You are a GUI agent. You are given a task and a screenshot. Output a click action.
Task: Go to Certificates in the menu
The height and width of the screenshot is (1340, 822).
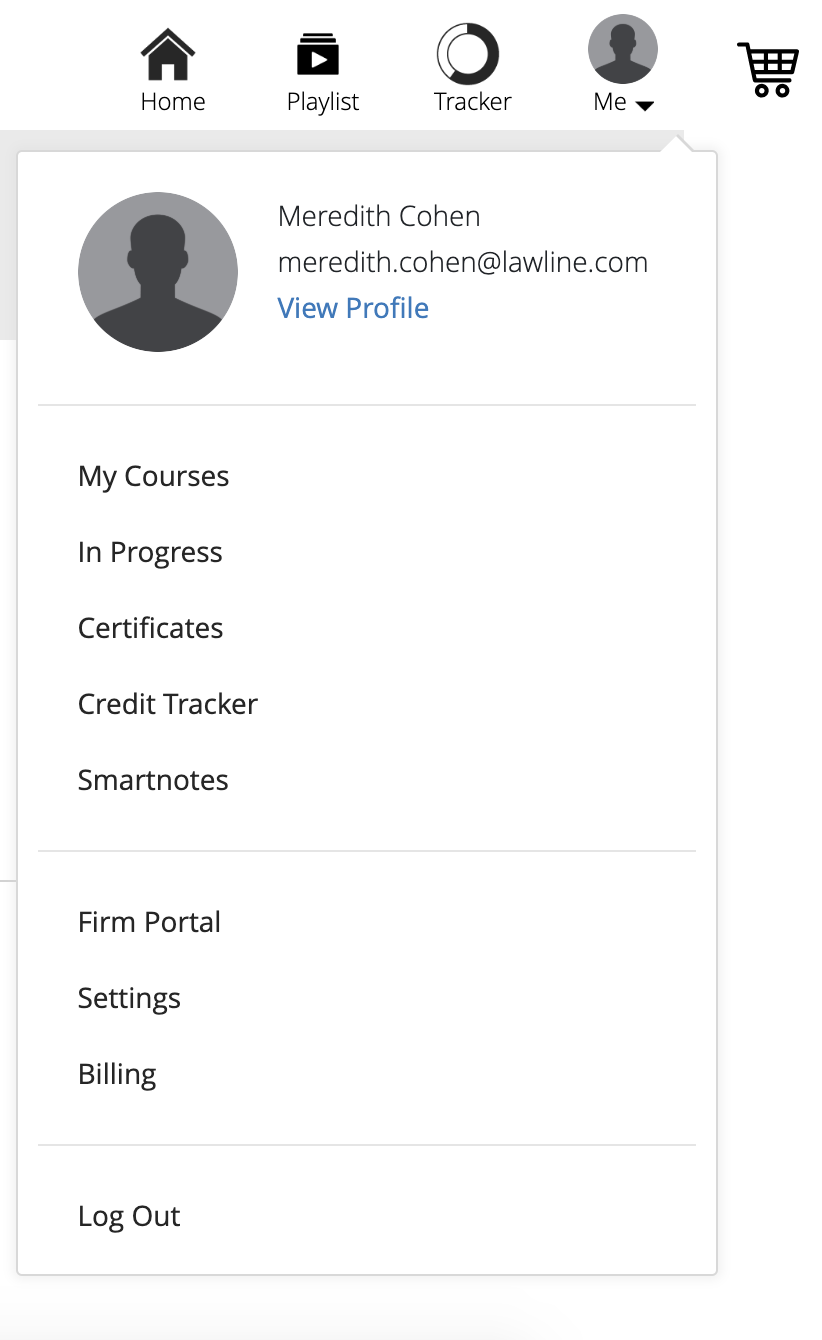[150, 628]
